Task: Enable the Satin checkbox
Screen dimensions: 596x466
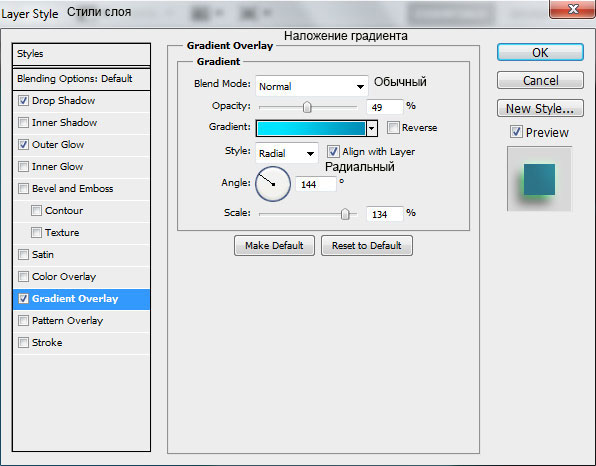Action: pos(23,255)
